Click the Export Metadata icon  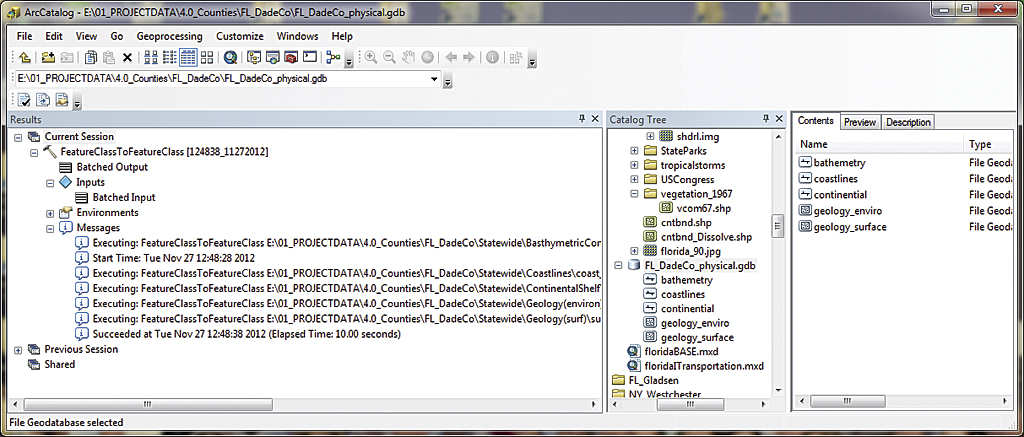coord(43,100)
